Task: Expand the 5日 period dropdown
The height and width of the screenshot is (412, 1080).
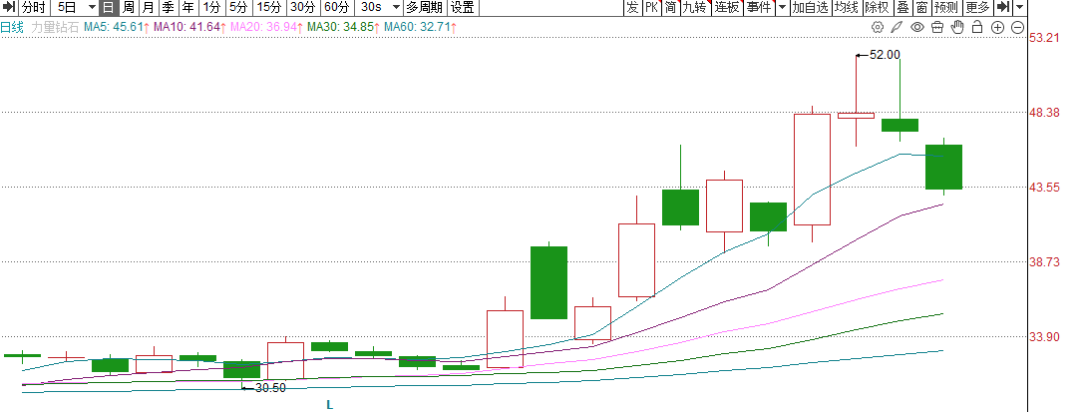Action: 91,8
